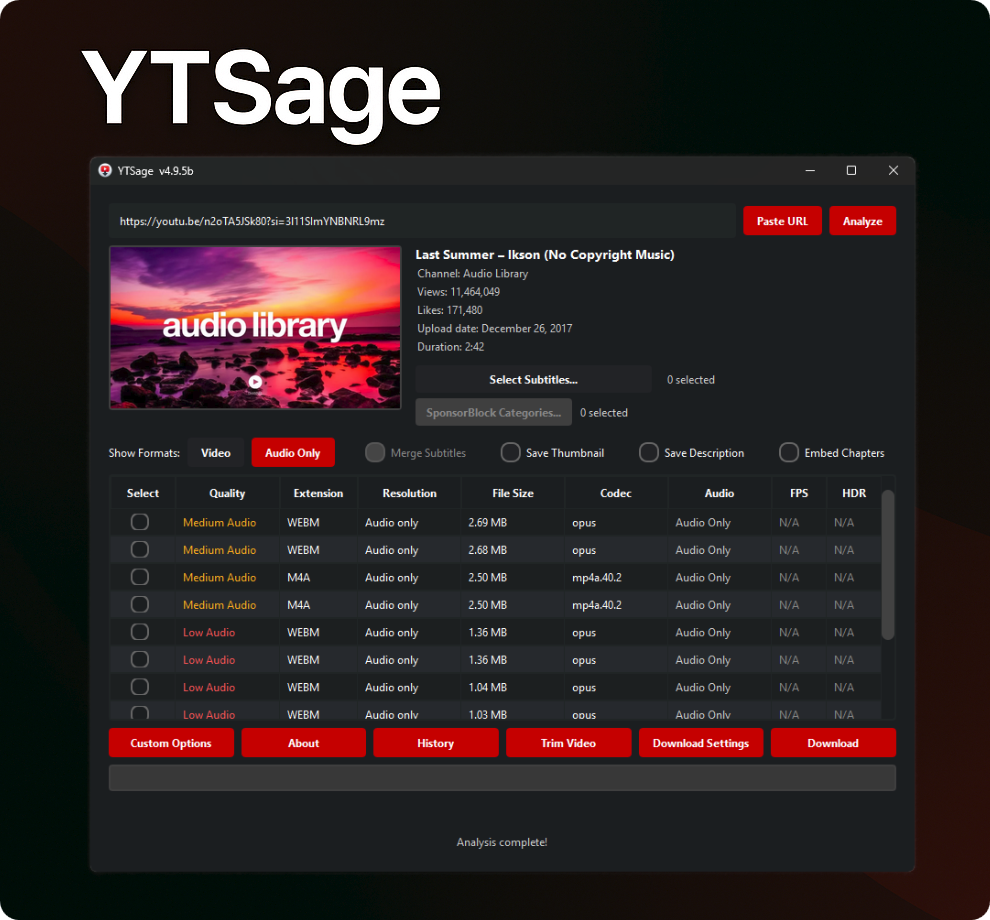Minimize the YTSage window
Image resolution: width=990 pixels, height=920 pixels.
(x=810, y=170)
